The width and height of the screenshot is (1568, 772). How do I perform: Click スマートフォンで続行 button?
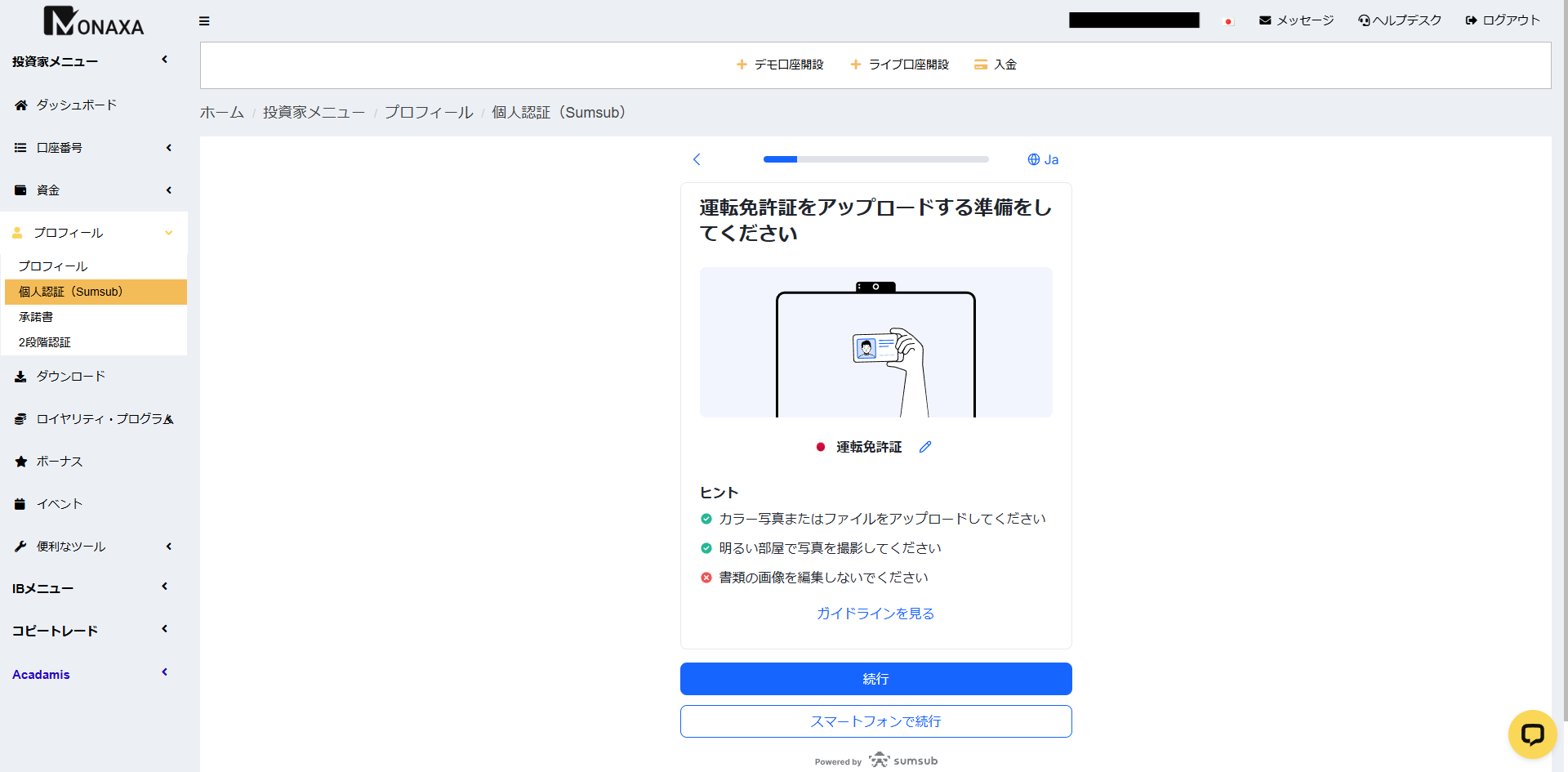(x=875, y=721)
